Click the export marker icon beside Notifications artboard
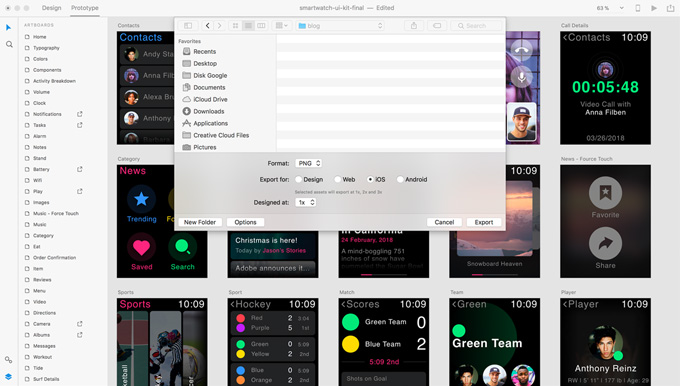The height and width of the screenshot is (386, 680). click(x=80, y=114)
